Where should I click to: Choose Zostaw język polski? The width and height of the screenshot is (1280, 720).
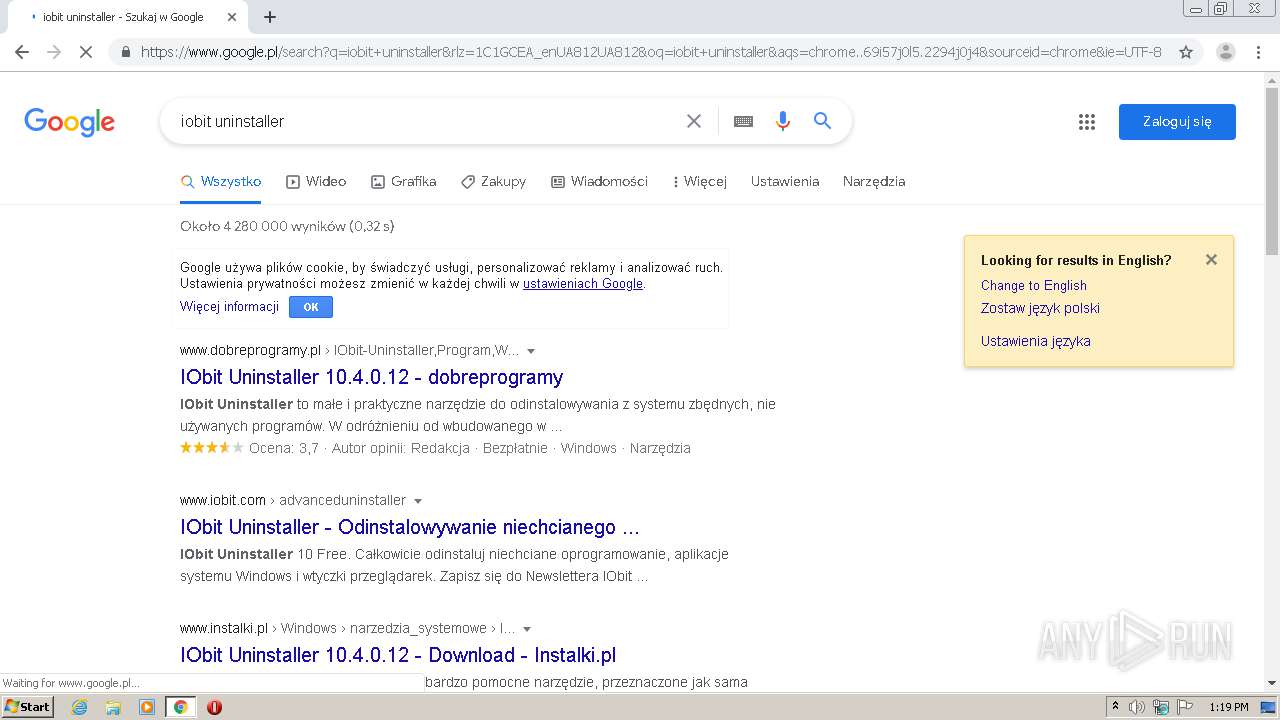[x=1040, y=308]
